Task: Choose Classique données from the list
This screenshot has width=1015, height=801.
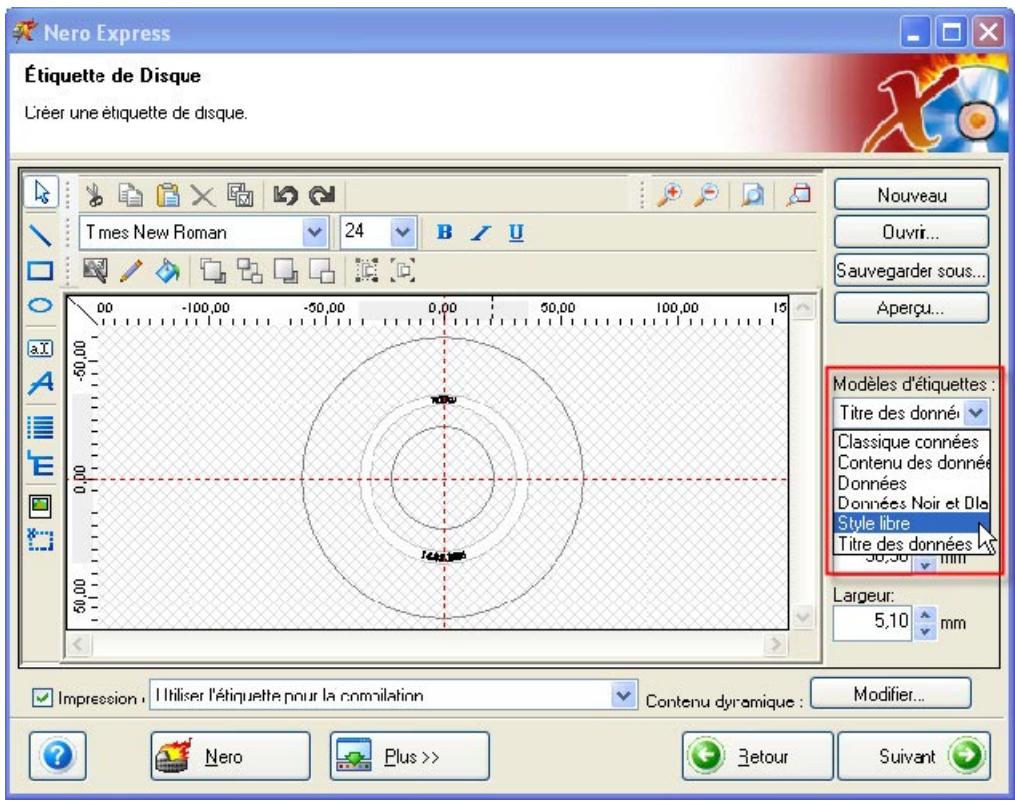Action: pyautogui.click(x=911, y=442)
